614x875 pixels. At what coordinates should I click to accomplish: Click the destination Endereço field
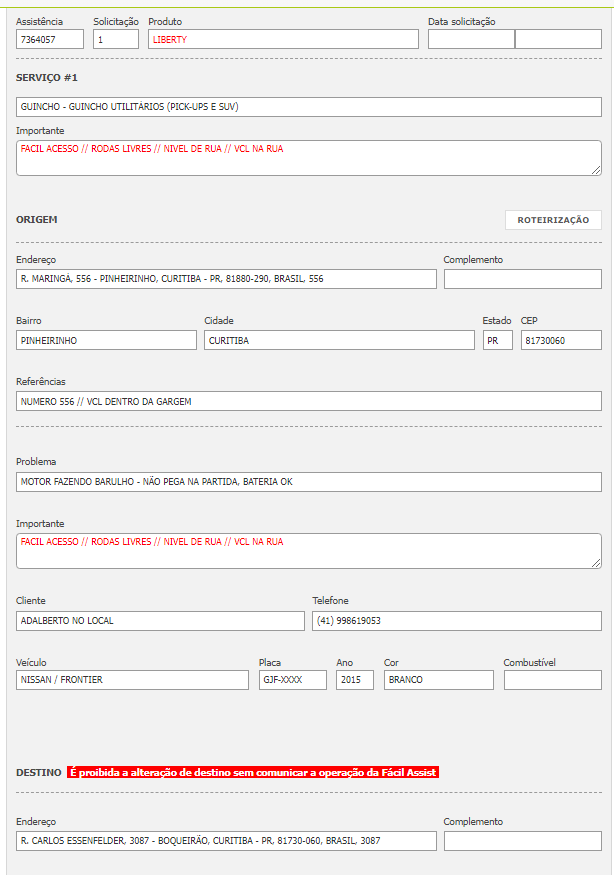(226, 841)
